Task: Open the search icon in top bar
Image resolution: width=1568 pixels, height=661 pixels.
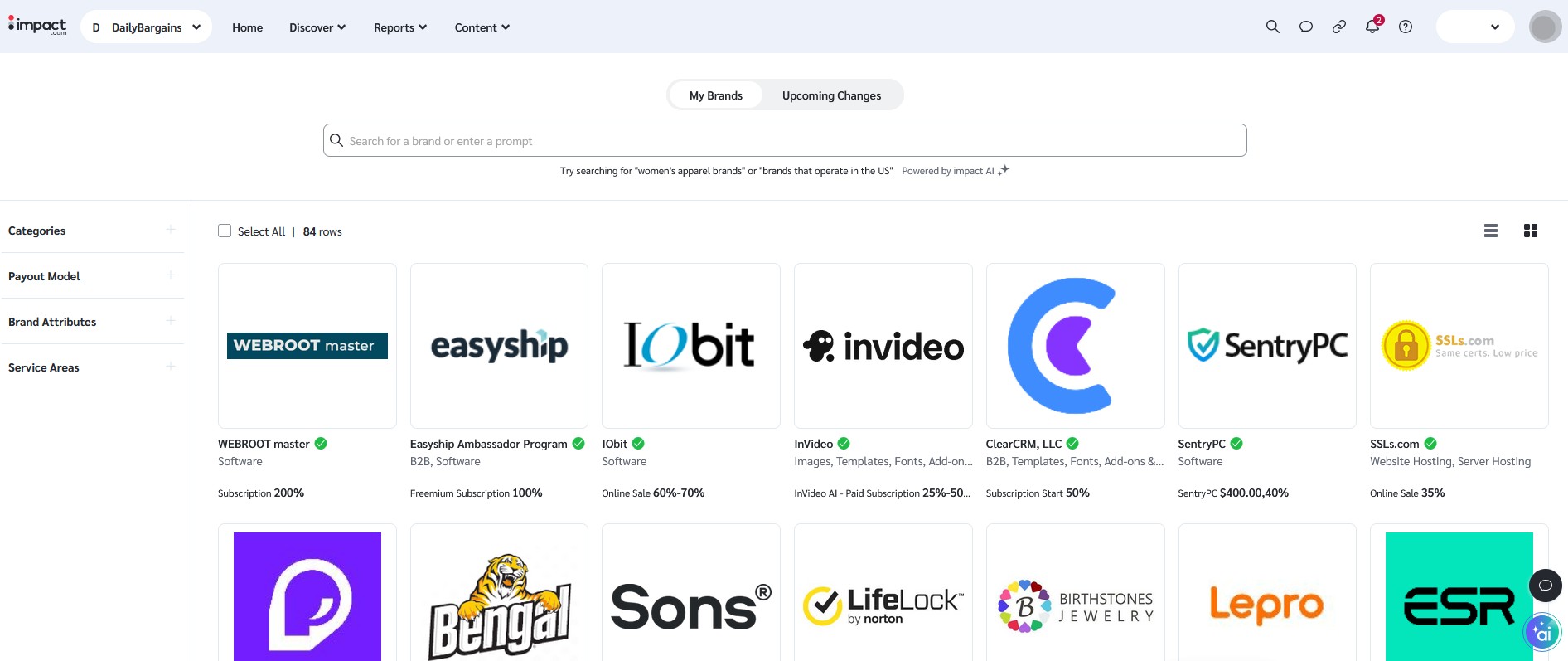Action: click(x=1273, y=27)
